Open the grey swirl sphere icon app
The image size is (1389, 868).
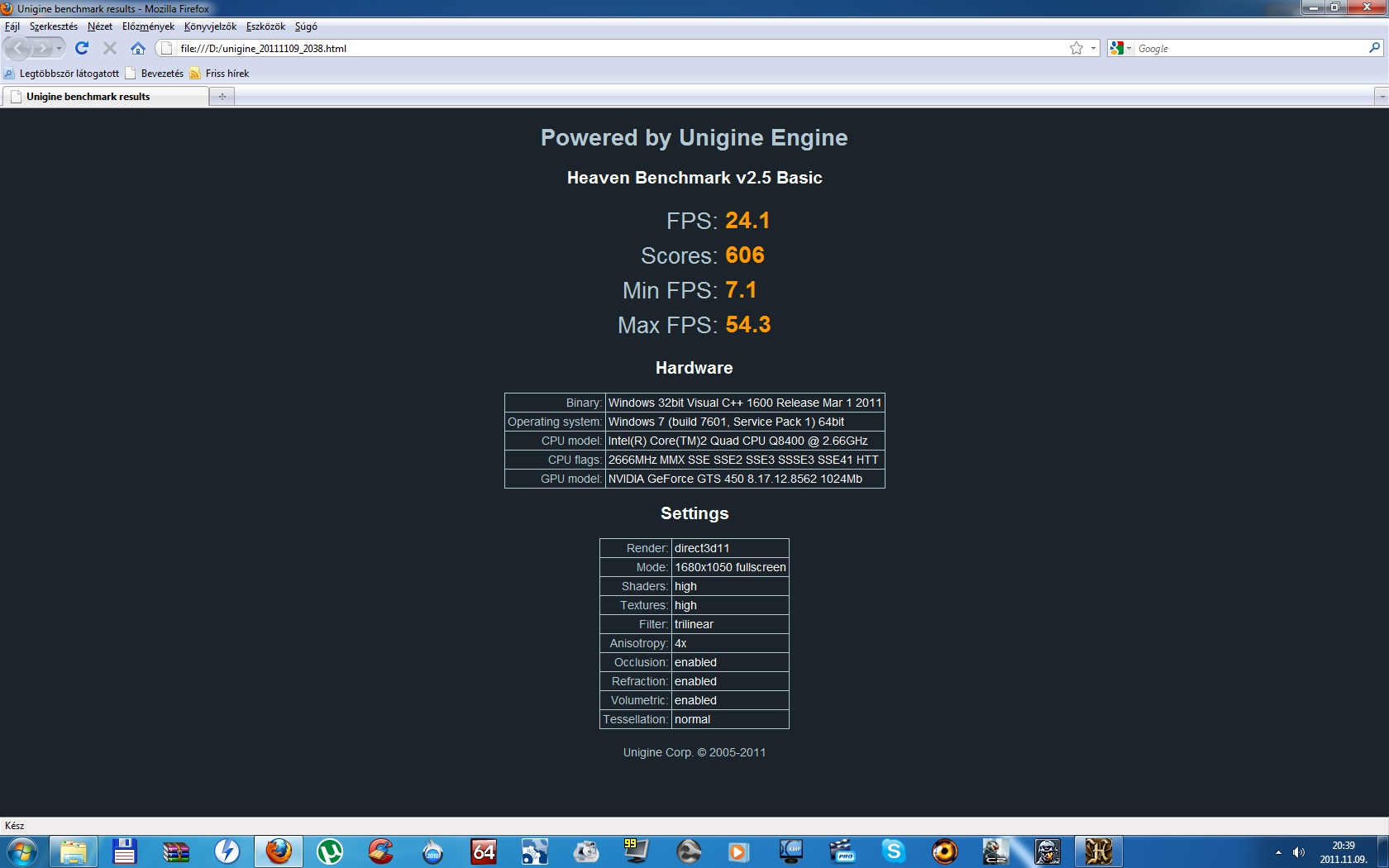[x=689, y=851]
